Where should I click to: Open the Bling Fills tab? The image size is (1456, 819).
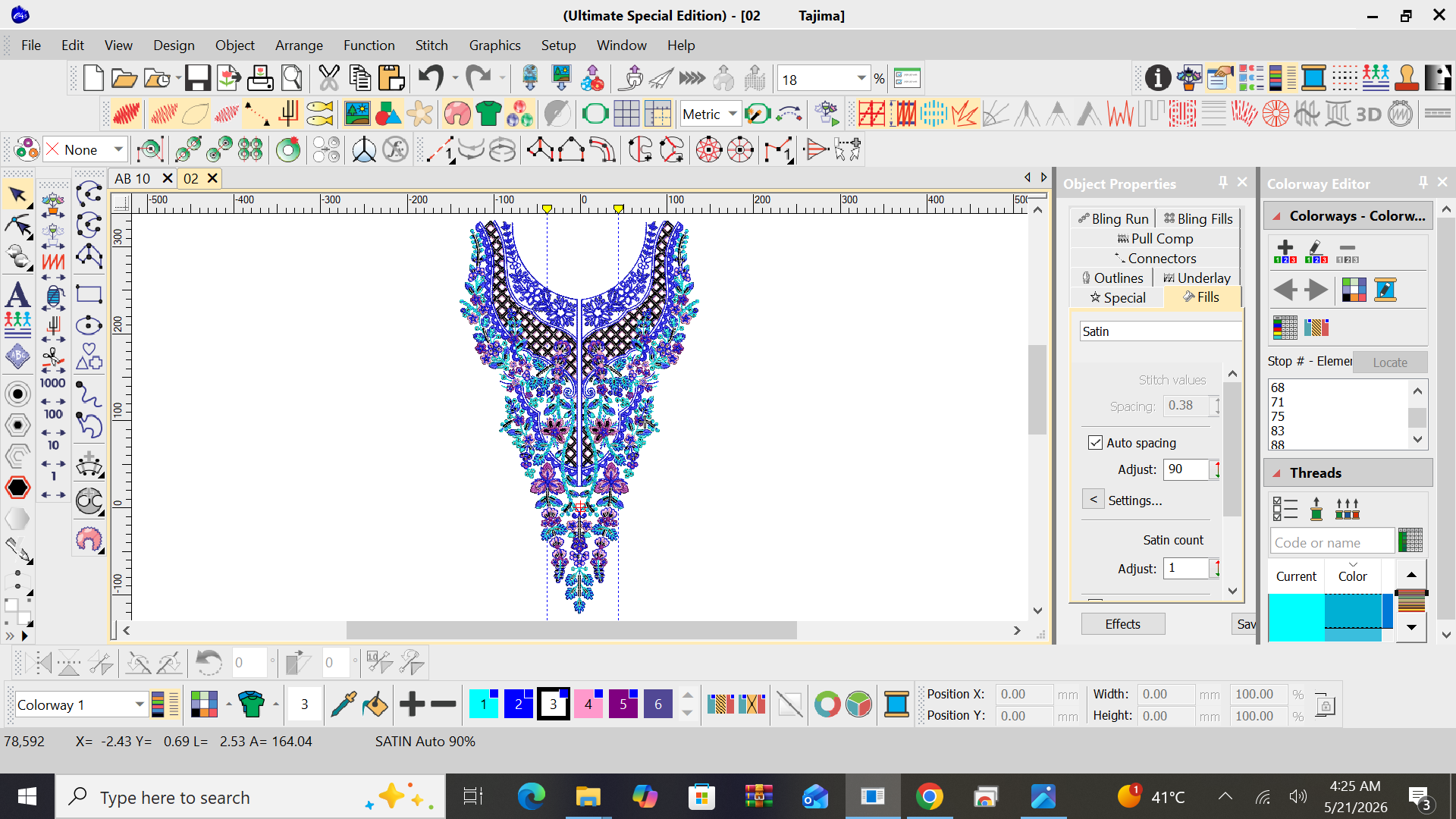tap(1198, 219)
